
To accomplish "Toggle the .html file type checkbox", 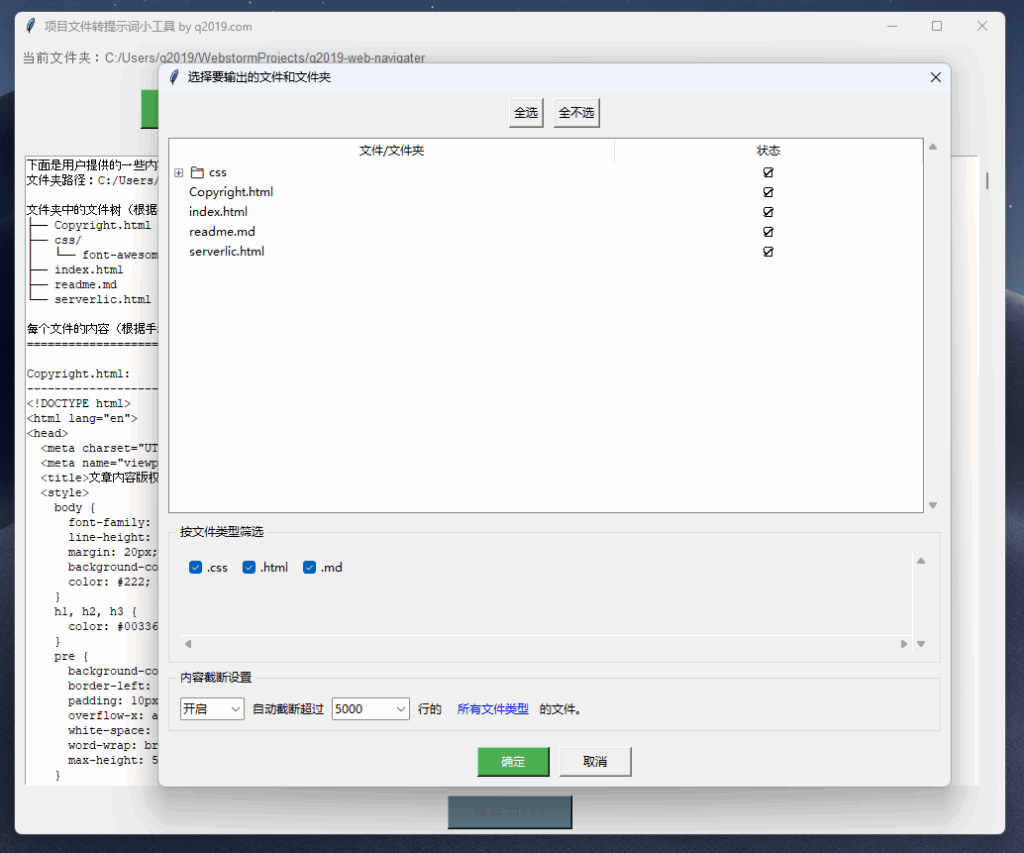I will click(x=250, y=568).
